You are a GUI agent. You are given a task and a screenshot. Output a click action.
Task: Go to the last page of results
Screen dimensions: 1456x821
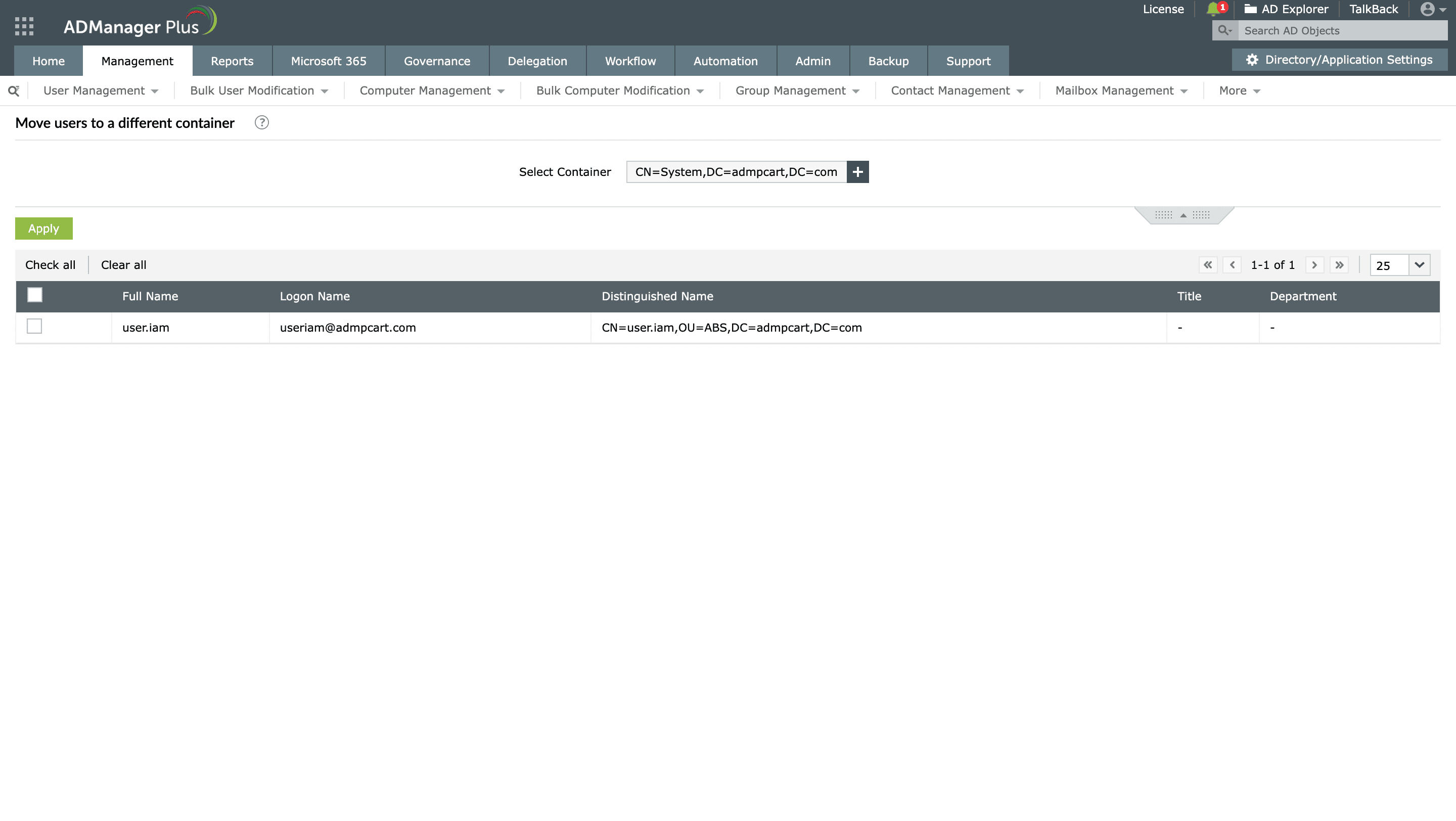[x=1339, y=265]
